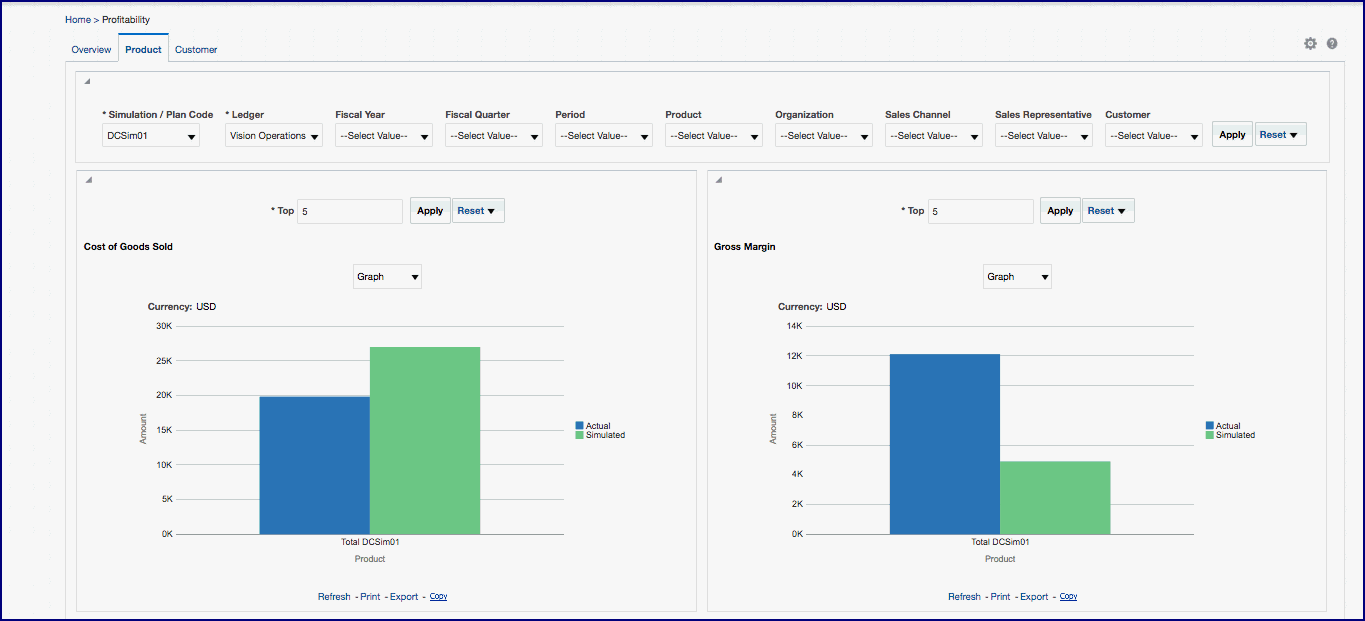This screenshot has height=621, width=1365.
Task: Open the Fiscal Year dropdown
Action: pyautogui.click(x=384, y=136)
